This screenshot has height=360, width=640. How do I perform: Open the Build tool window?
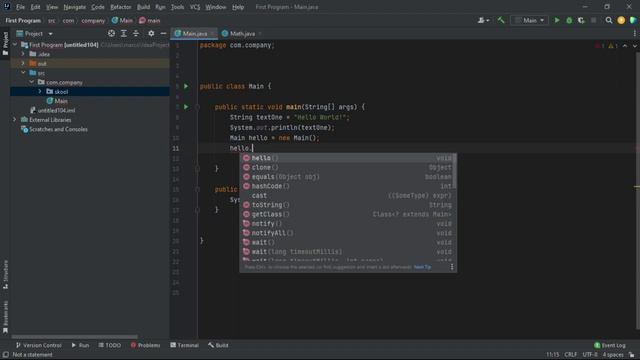[x=218, y=345]
